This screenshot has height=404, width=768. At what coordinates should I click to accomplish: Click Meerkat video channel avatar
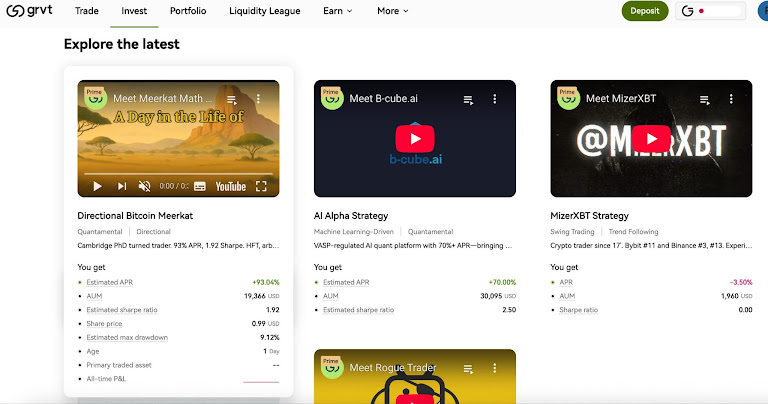[x=96, y=99]
